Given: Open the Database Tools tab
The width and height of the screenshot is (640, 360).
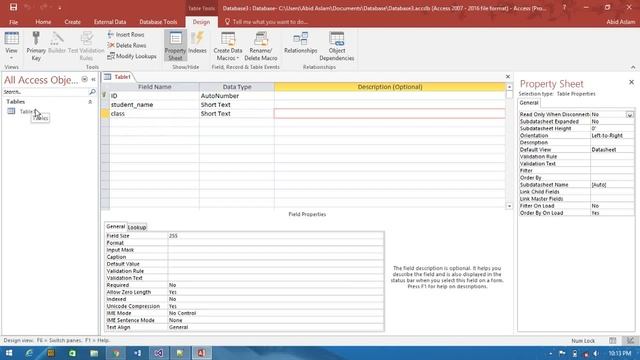Looking at the screenshot, I should (158, 22).
